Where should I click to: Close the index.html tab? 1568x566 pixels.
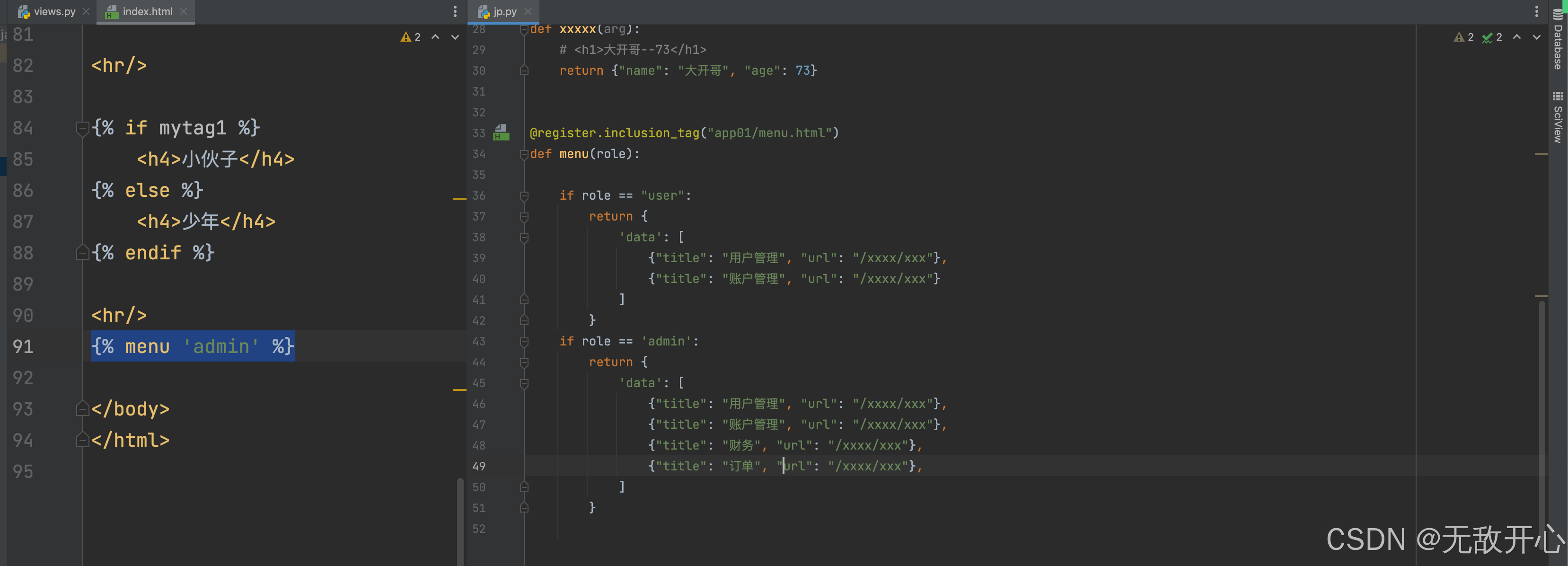pyautogui.click(x=183, y=11)
